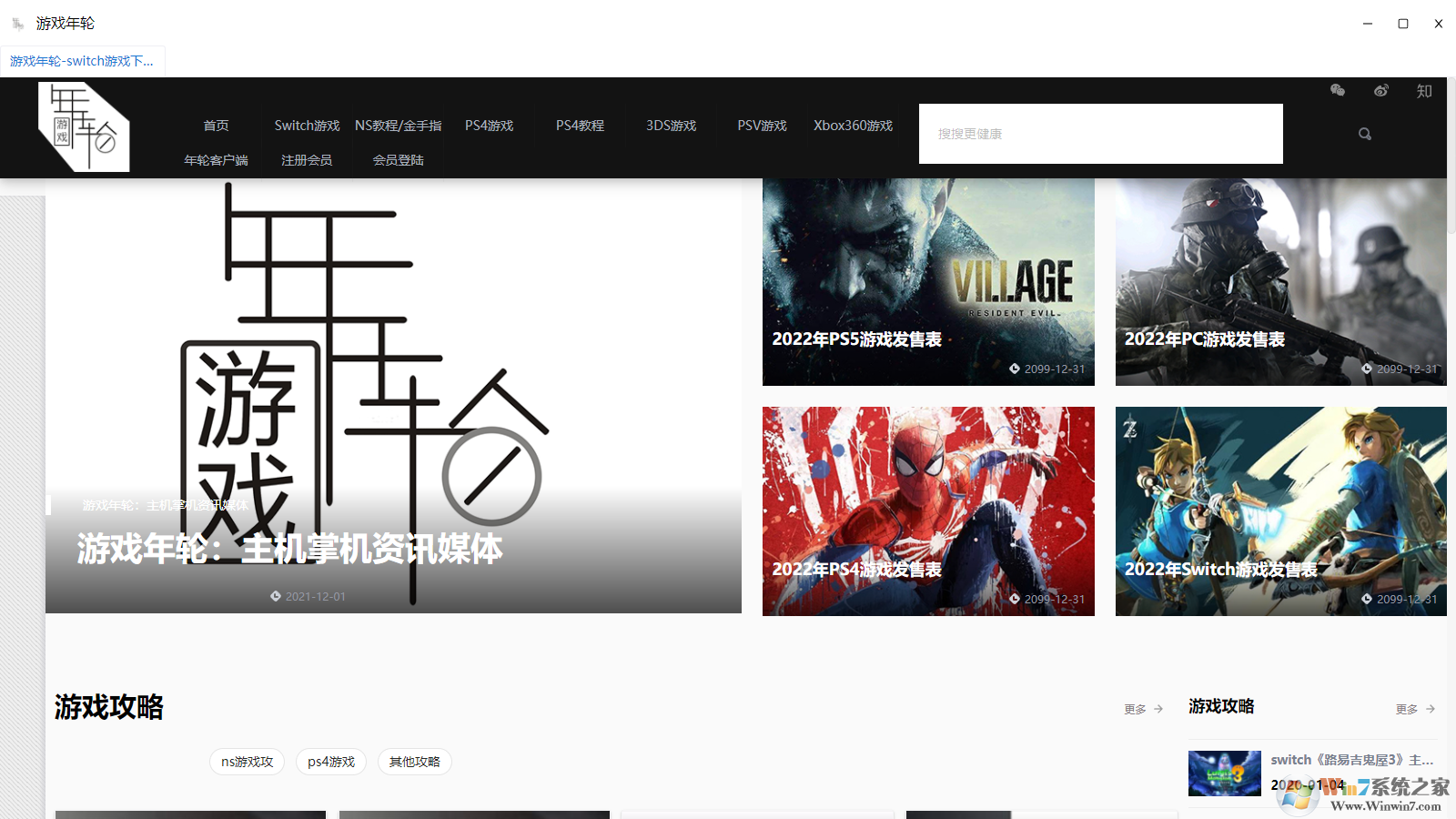1456x819 pixels.
Task: Click the Zhihu 知 icon
Action: (1424, 91)
